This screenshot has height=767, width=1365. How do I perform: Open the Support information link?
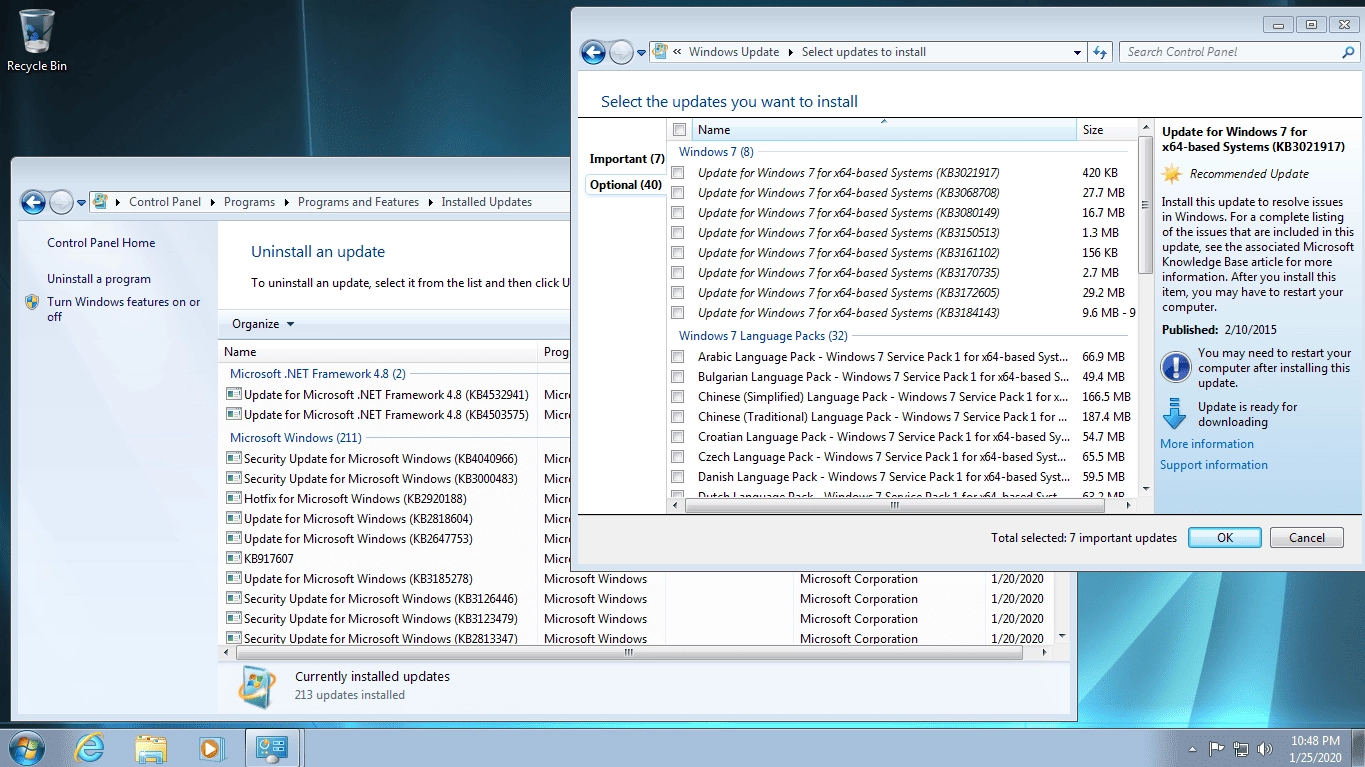click(x=1214, y=465)
